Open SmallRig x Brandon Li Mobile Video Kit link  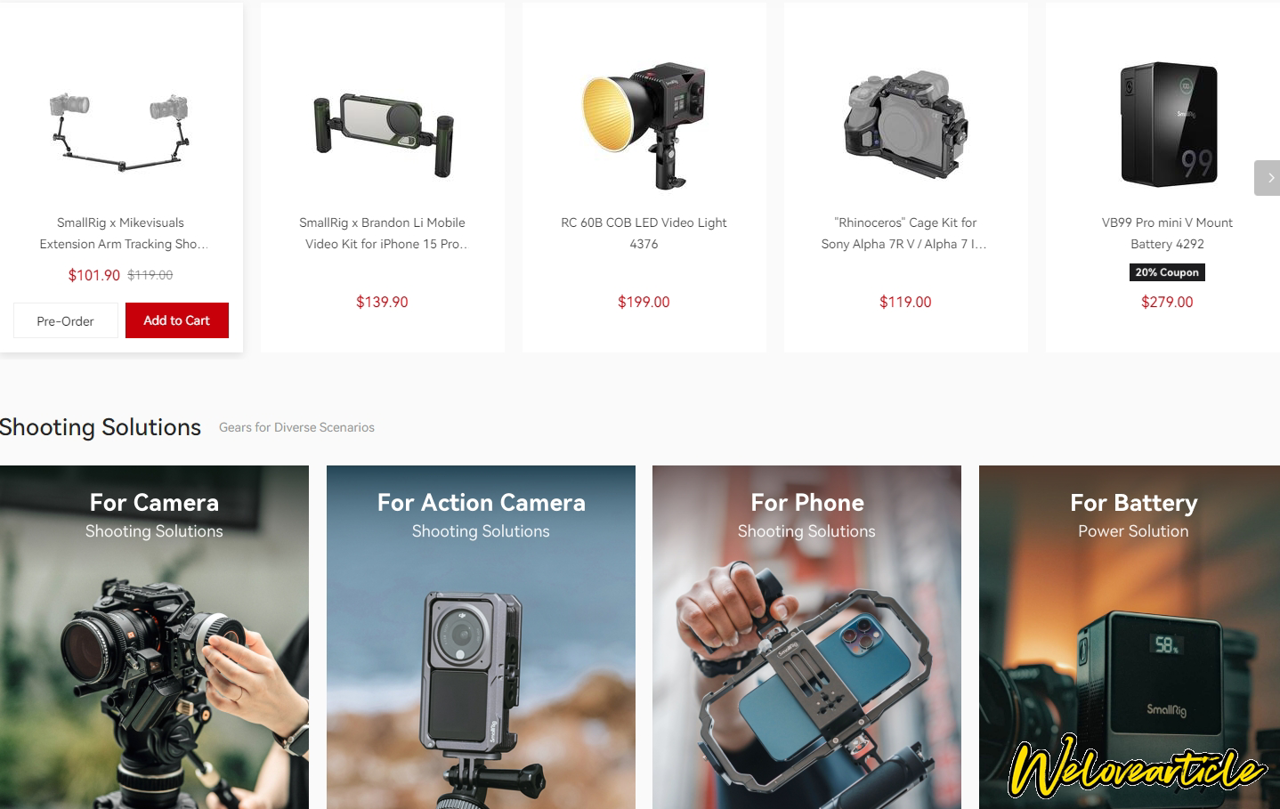pos(382,233)
